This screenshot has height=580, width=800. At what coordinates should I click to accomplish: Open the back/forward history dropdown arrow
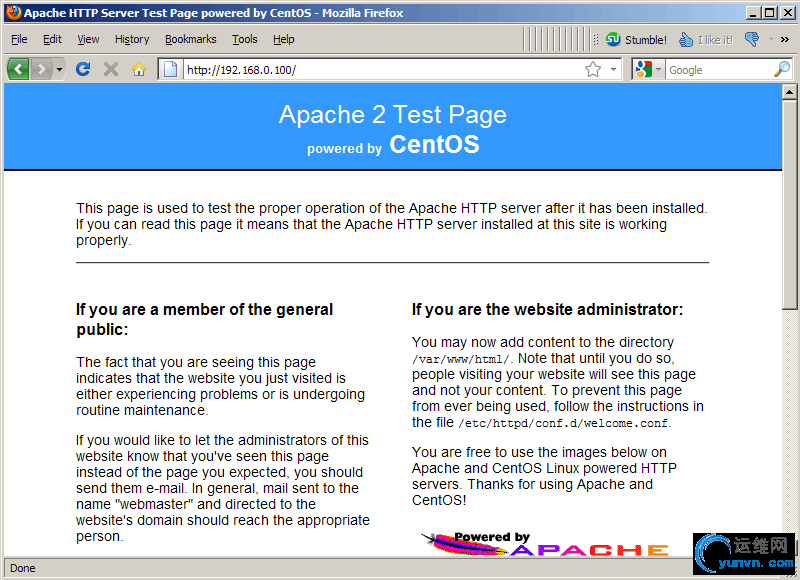[x=59, y=69]
